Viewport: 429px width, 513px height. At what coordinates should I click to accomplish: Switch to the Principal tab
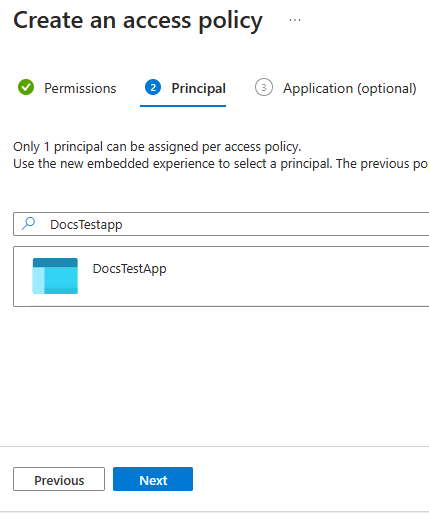[x=183, y=88]
